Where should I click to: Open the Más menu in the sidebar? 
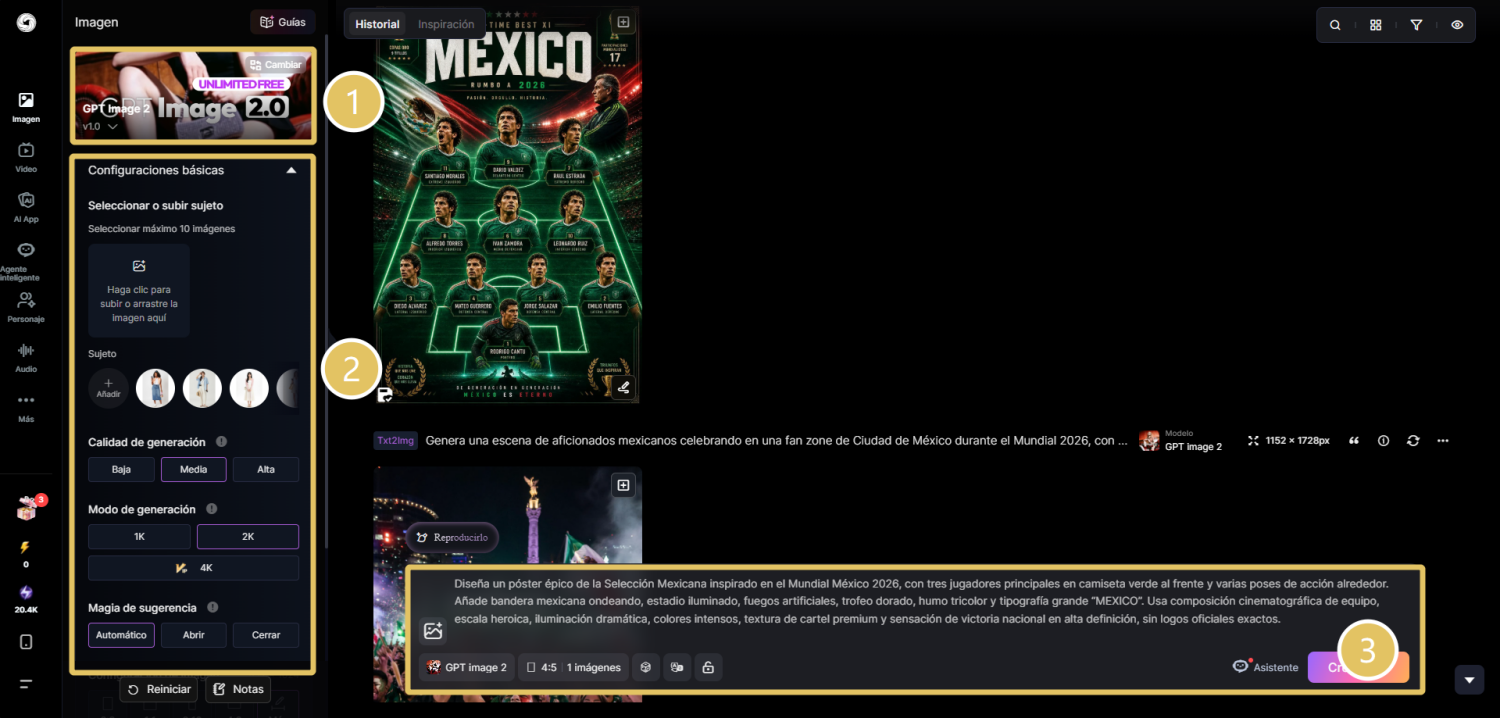(x=26, y=407)
